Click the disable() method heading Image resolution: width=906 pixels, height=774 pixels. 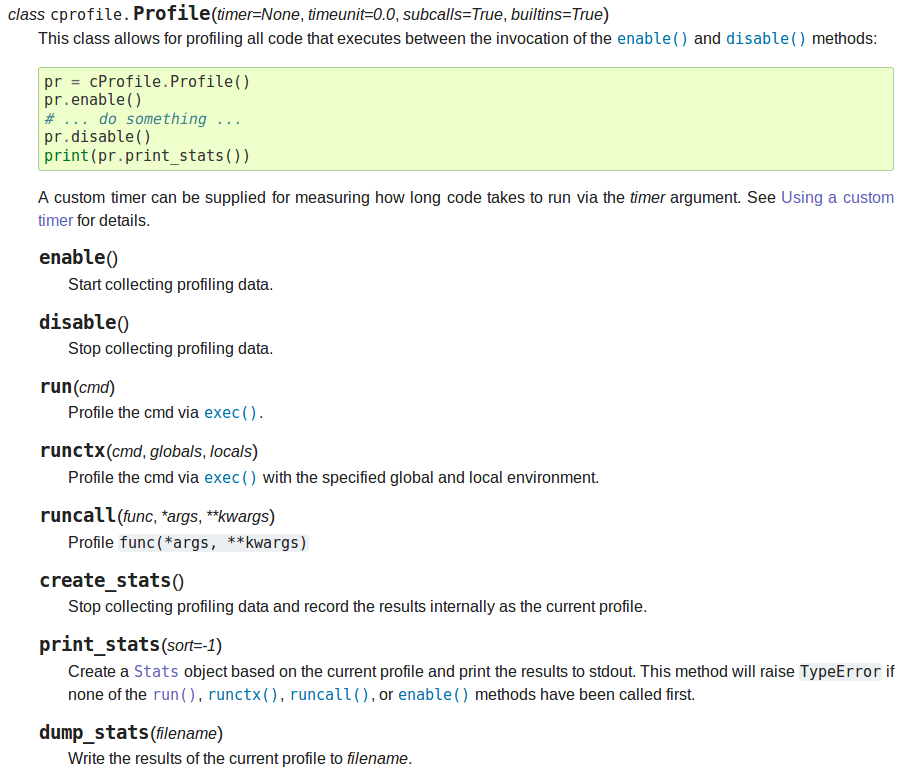click(84, 322)
